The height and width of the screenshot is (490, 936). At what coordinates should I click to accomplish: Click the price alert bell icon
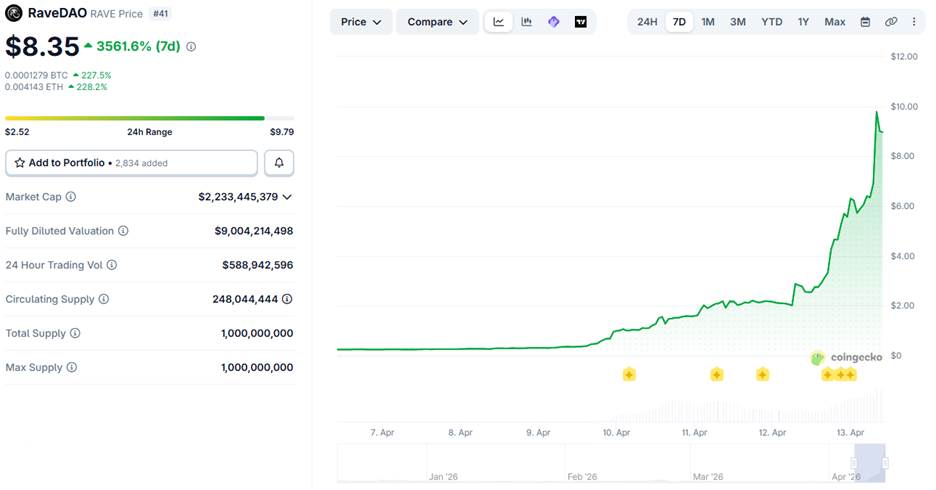coord(279,162)
